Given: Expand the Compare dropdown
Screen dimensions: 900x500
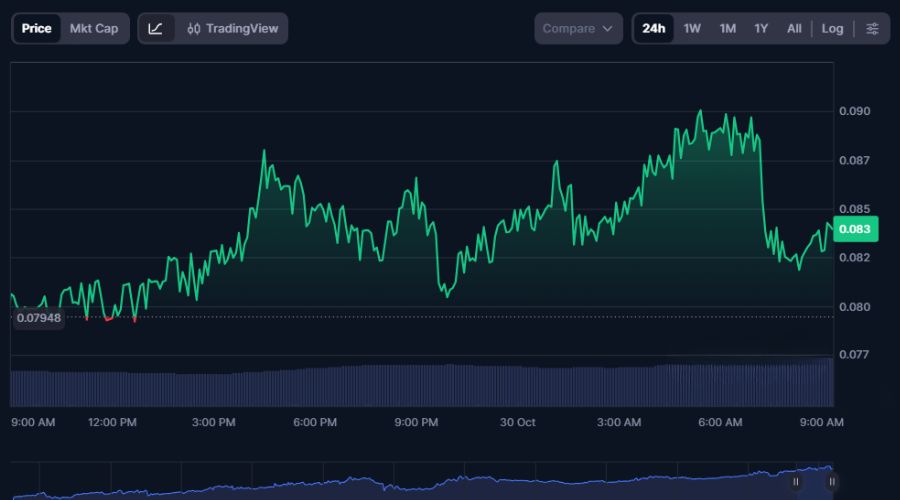Looking at the screenshot, I should [578, 29].
